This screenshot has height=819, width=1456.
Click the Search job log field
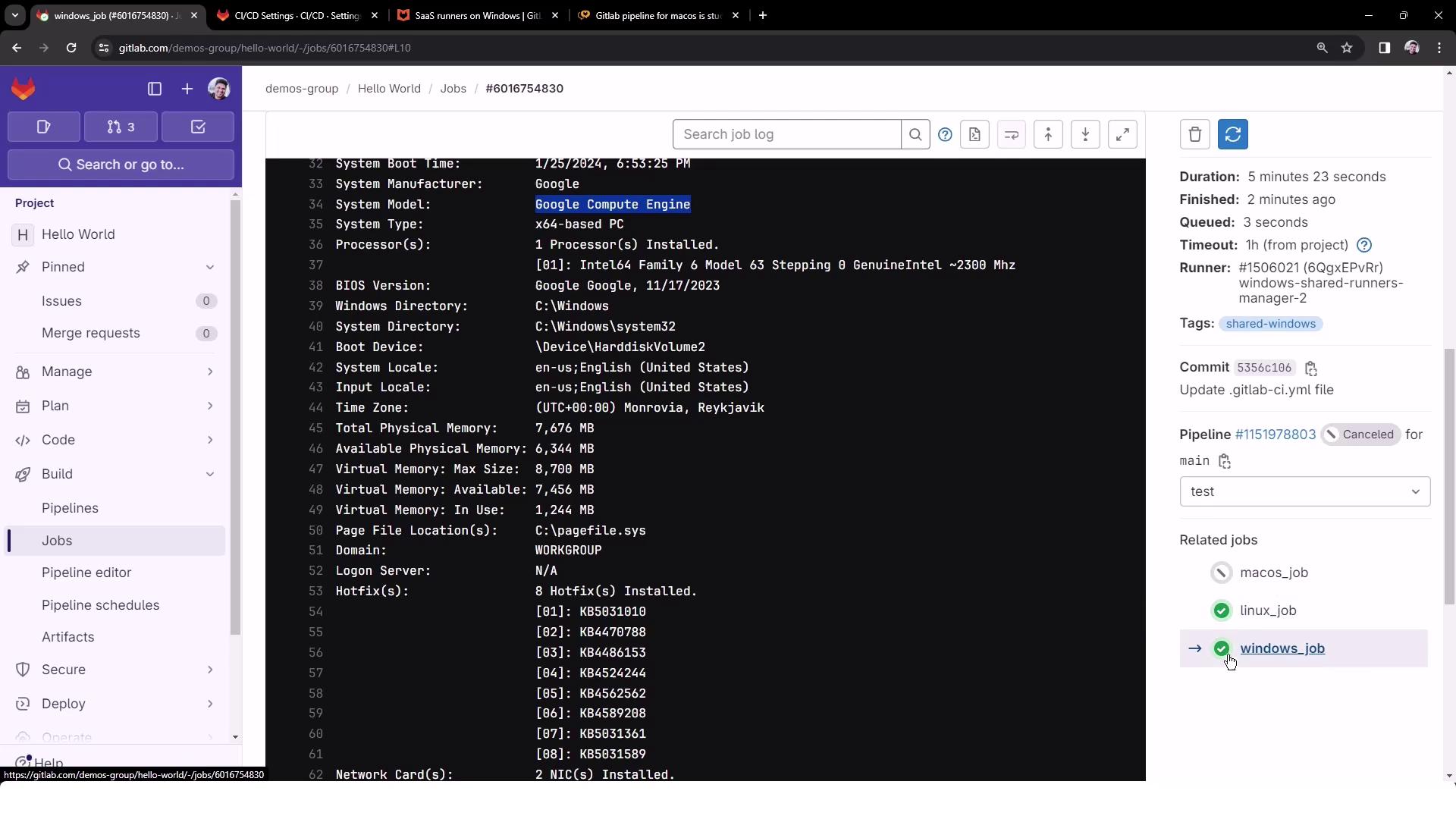786,134
